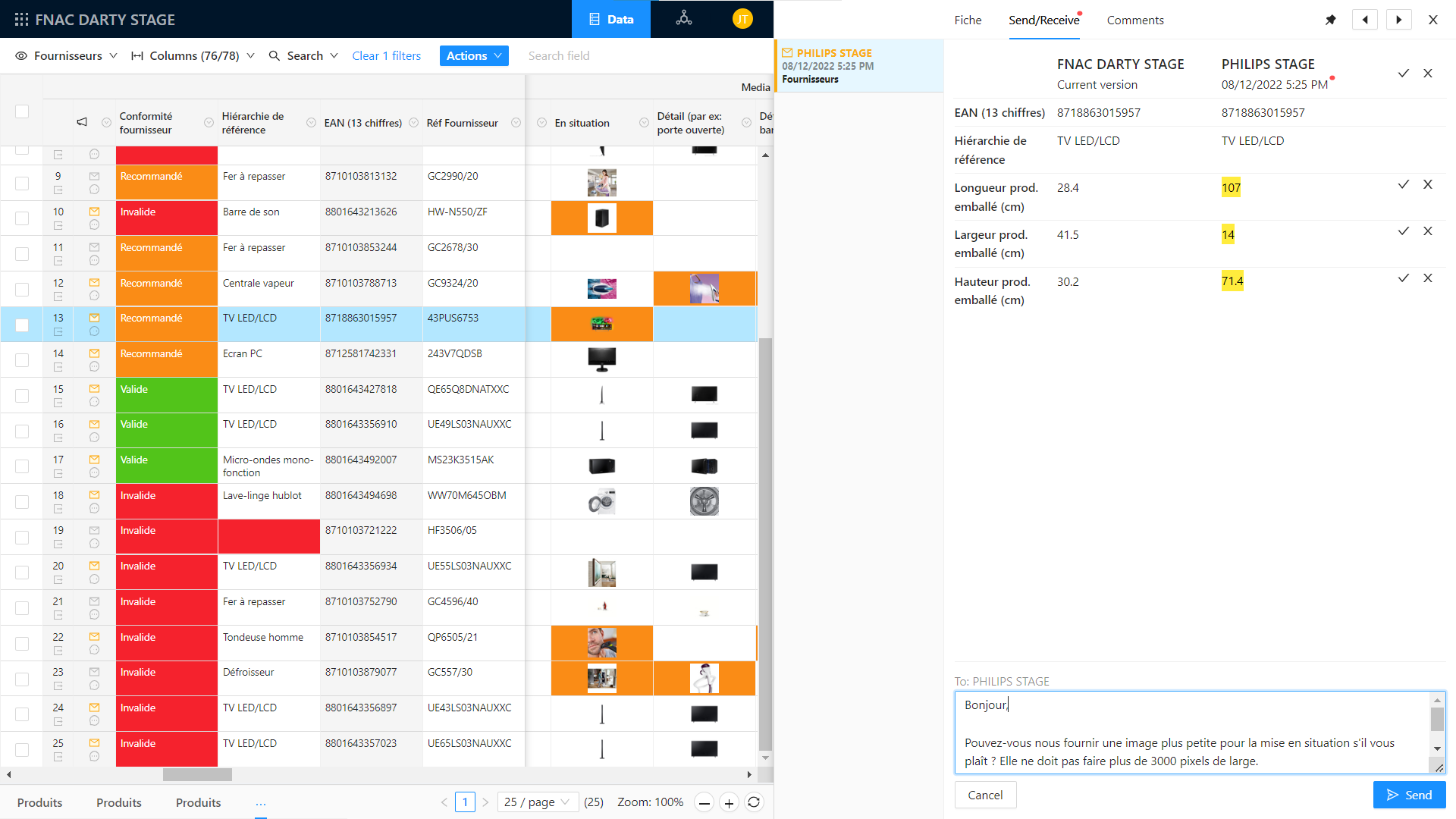Reject the Hauteur prod. emballé change

tap(1428, 278)
